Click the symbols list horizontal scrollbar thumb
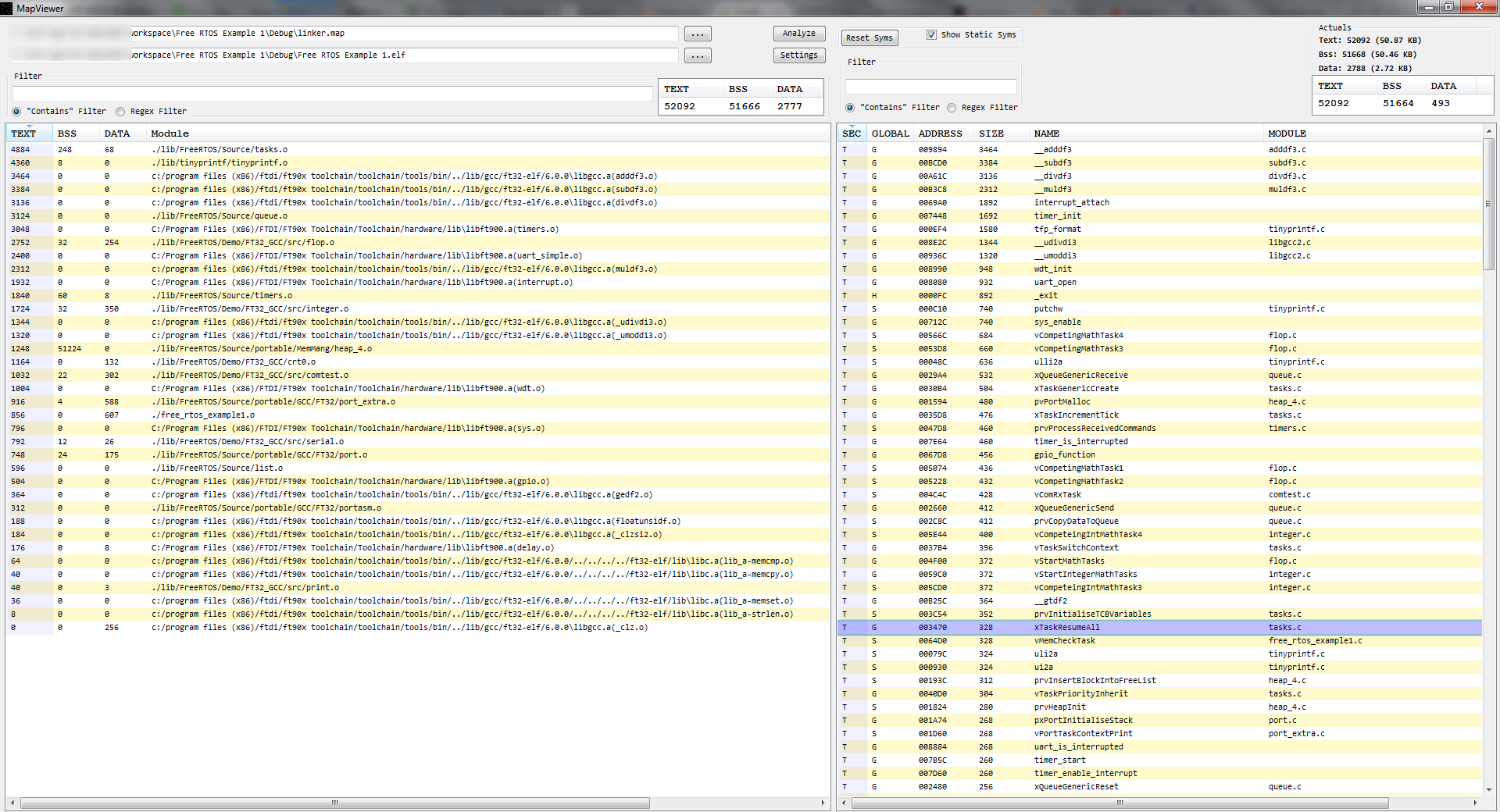Image resolution: width=1500 pixels, height=812 pixels. (1119, 803)
